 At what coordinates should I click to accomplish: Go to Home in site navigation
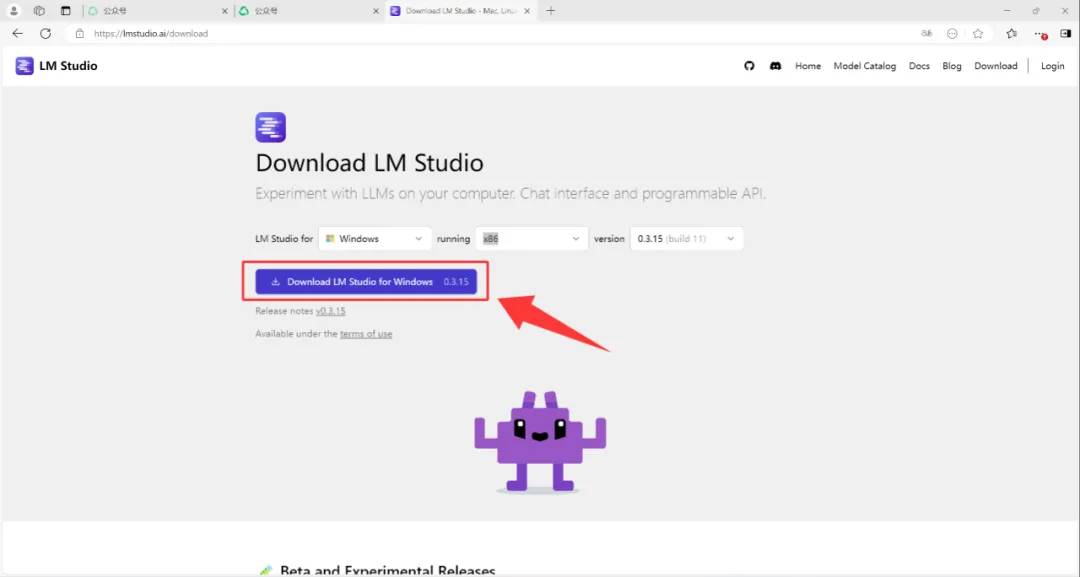[x=808, y=66]
